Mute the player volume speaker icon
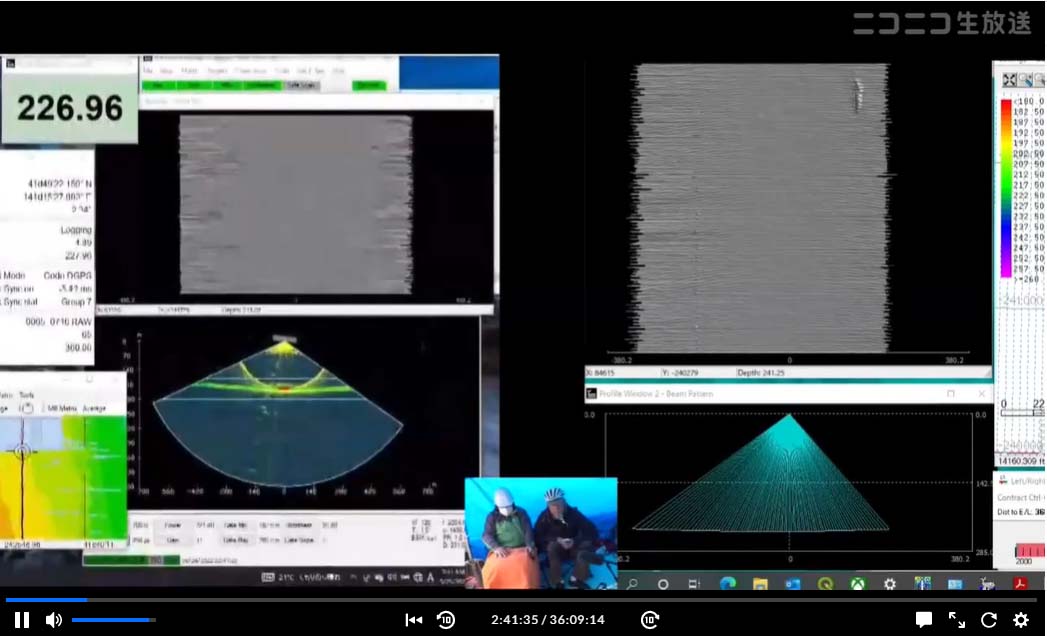Image resolution: width=1047 pixels, height=636 pixels. 53,620
